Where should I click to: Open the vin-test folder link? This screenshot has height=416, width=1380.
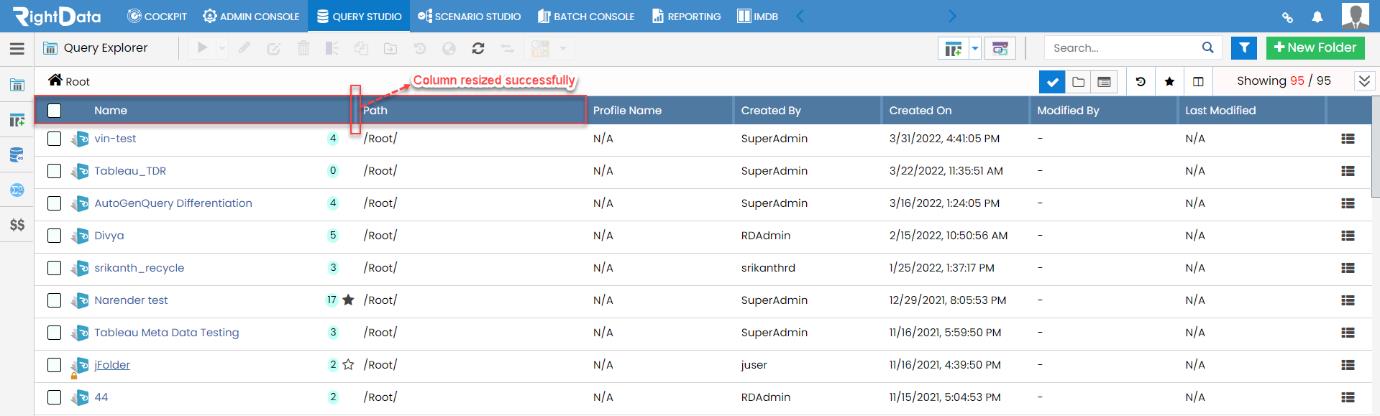[115, 139]
